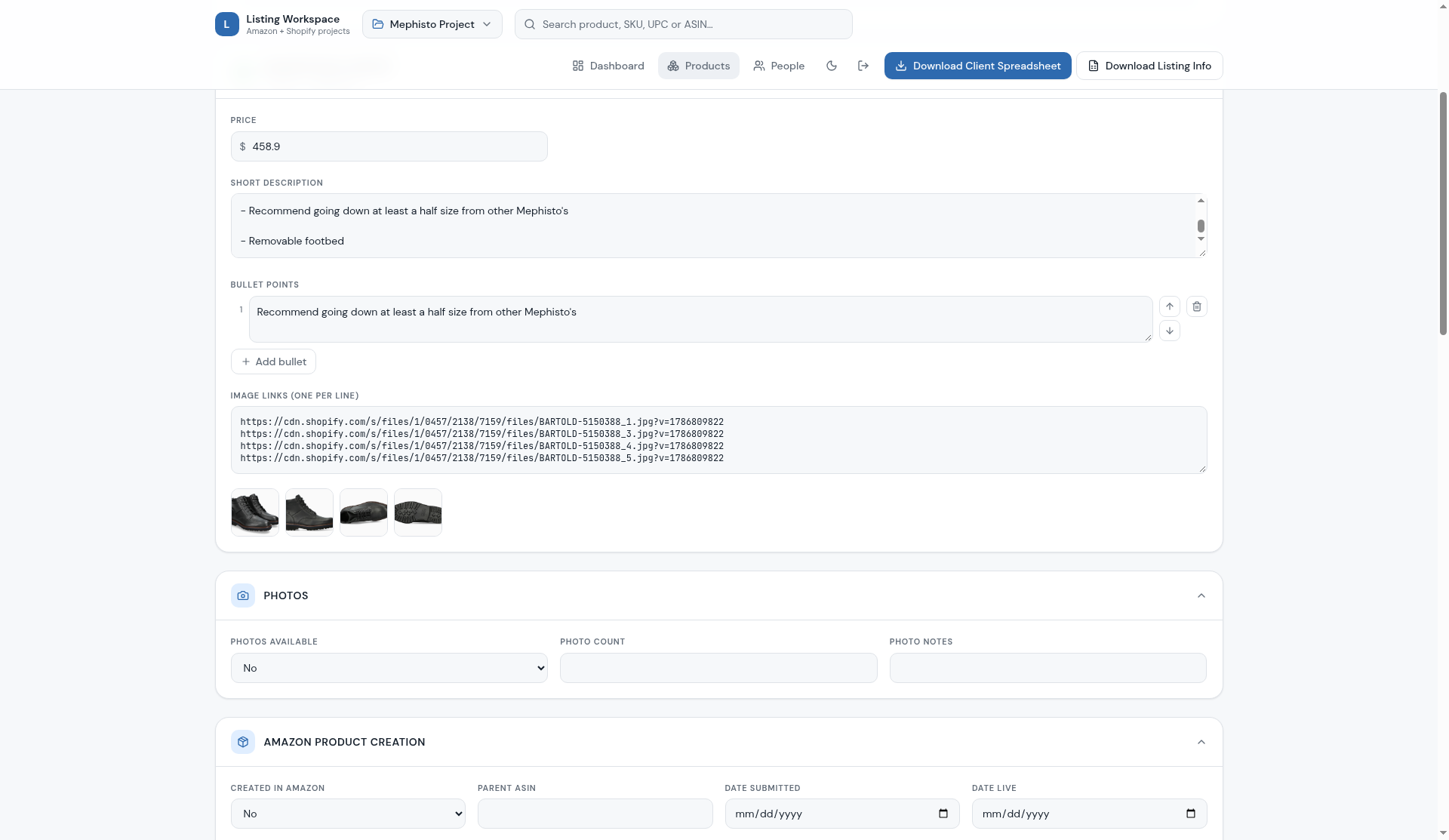The height and width of the screenshot is (840, 1449).
Task: Open the first boot pair thumbnail
Action: 255,512
